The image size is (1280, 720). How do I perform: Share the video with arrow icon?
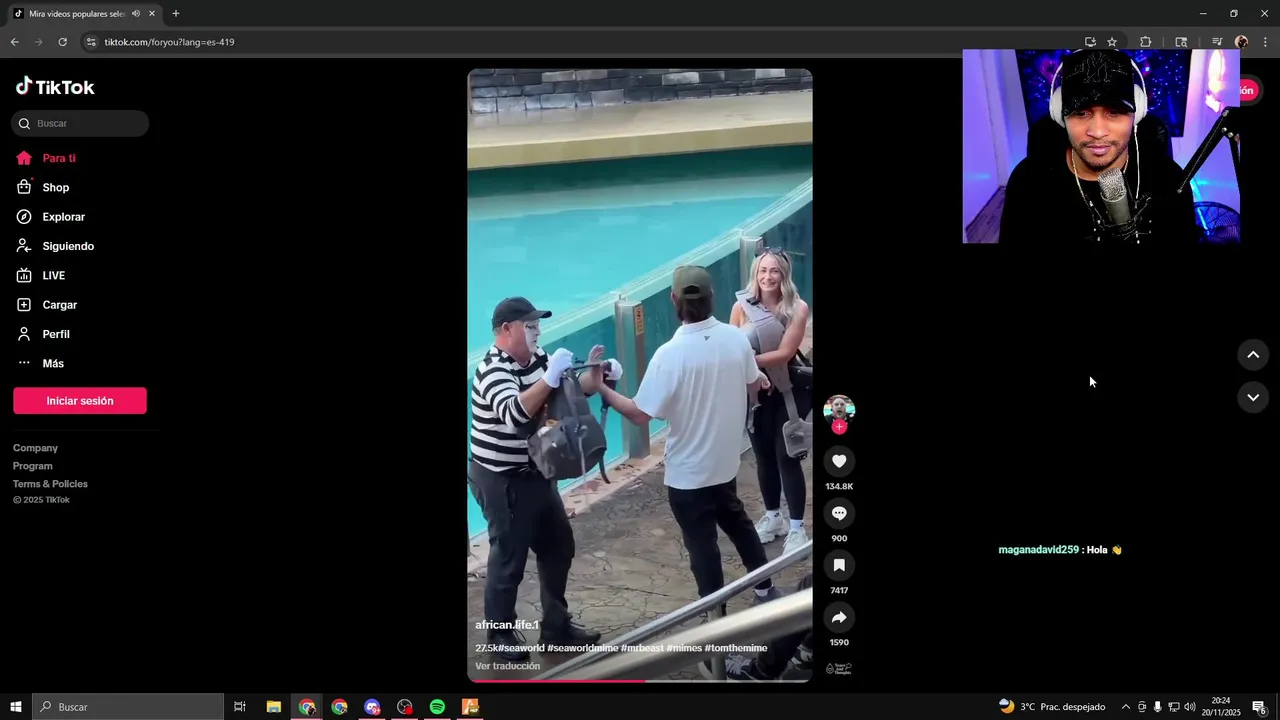(839, 617)
